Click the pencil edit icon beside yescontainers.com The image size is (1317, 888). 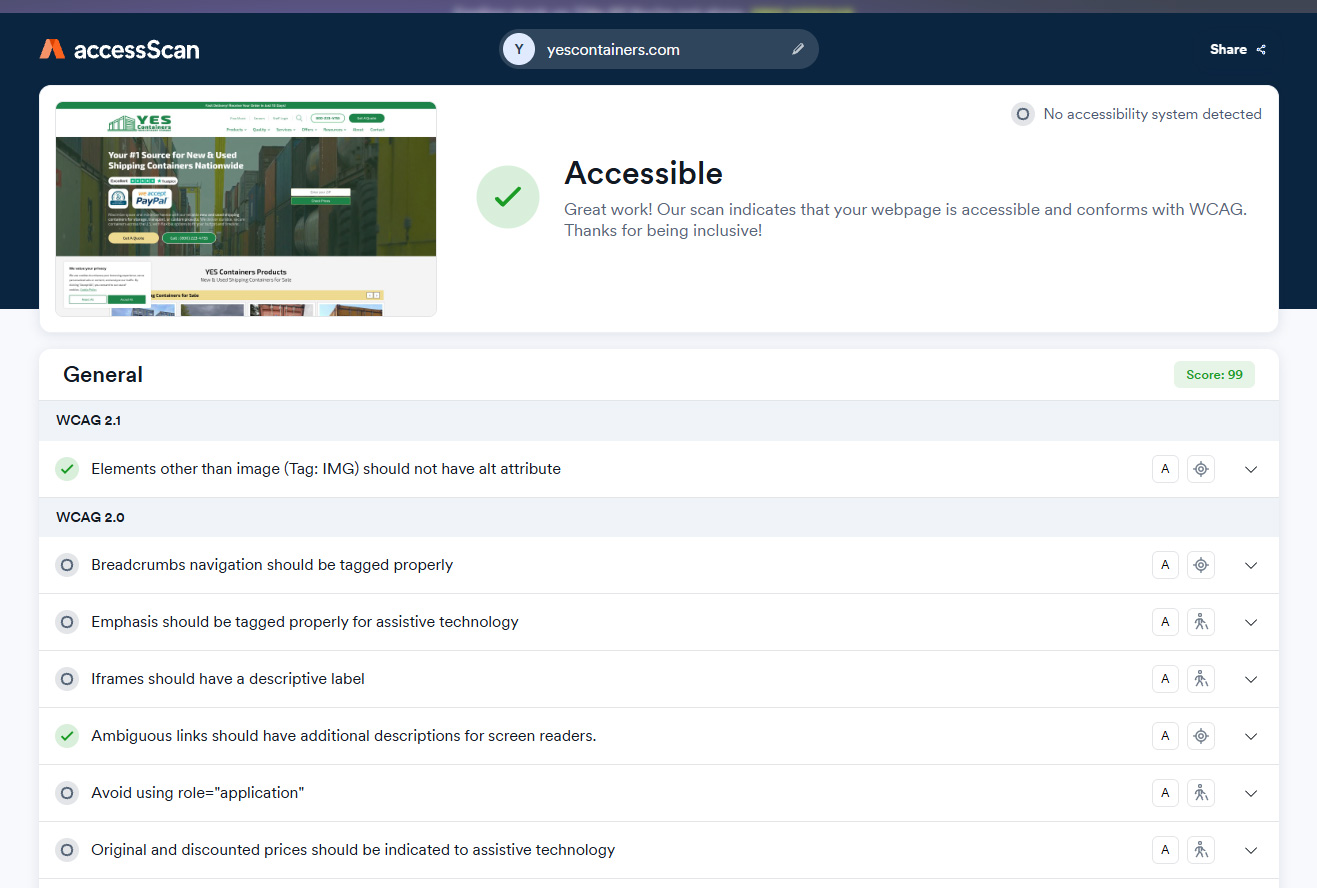pos(797,49)
